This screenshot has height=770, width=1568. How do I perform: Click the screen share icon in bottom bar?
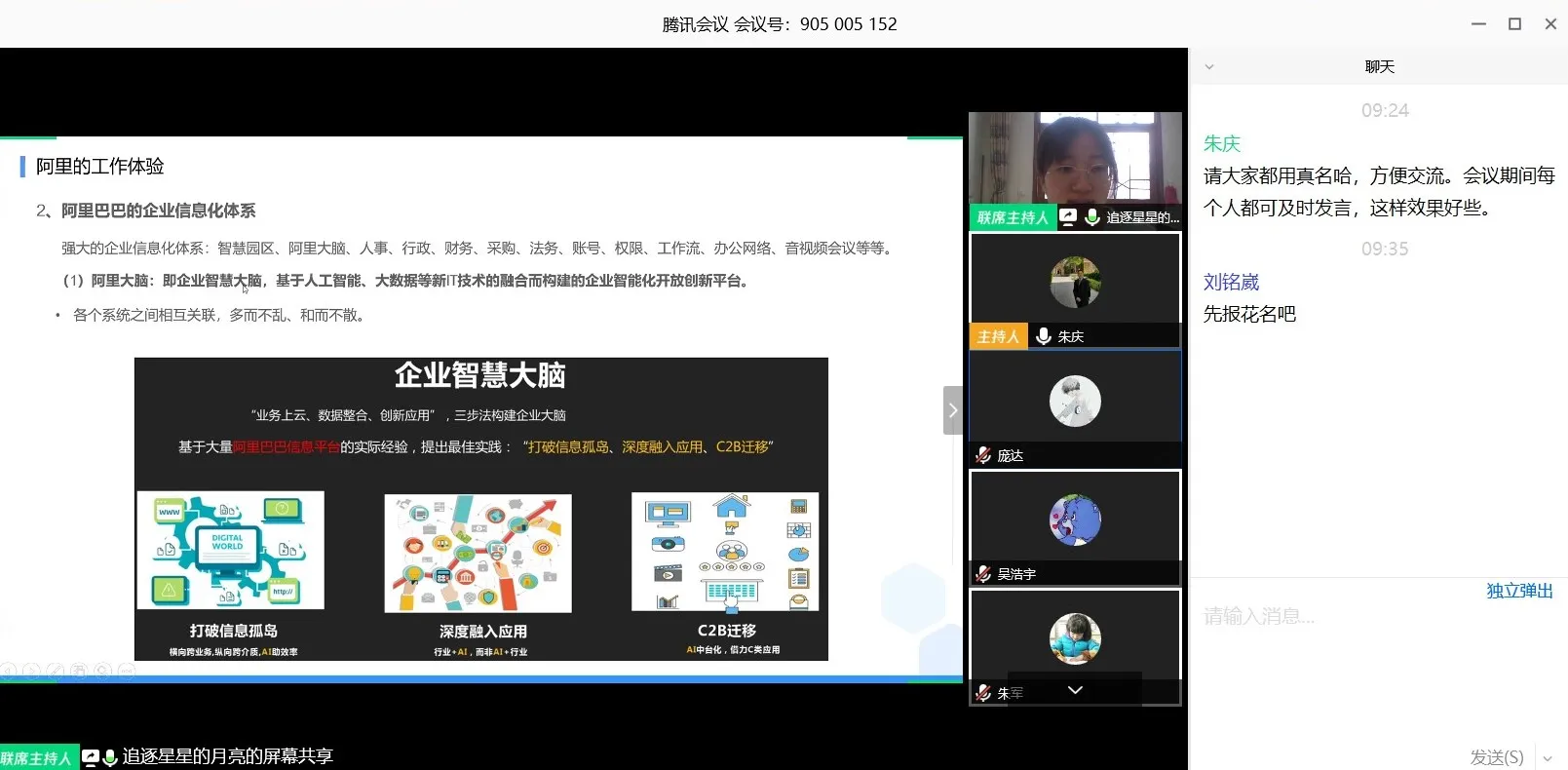point(91,757)
